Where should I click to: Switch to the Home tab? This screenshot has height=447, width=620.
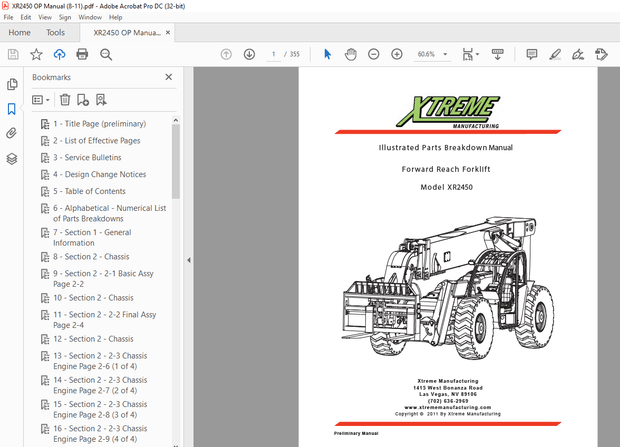point(19,32)
